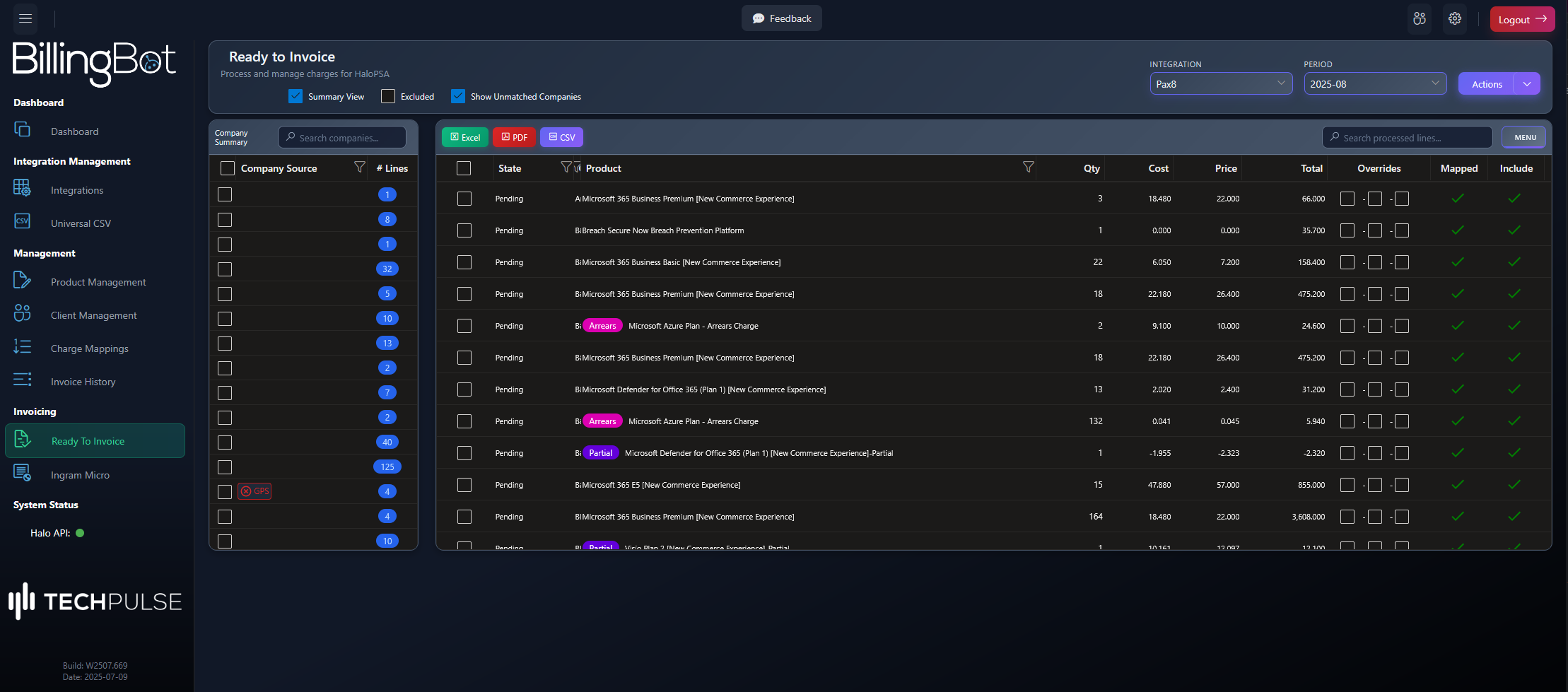Click the Company Source filter icon
The height and width of the screenshot is (692, 1568).
359,168
